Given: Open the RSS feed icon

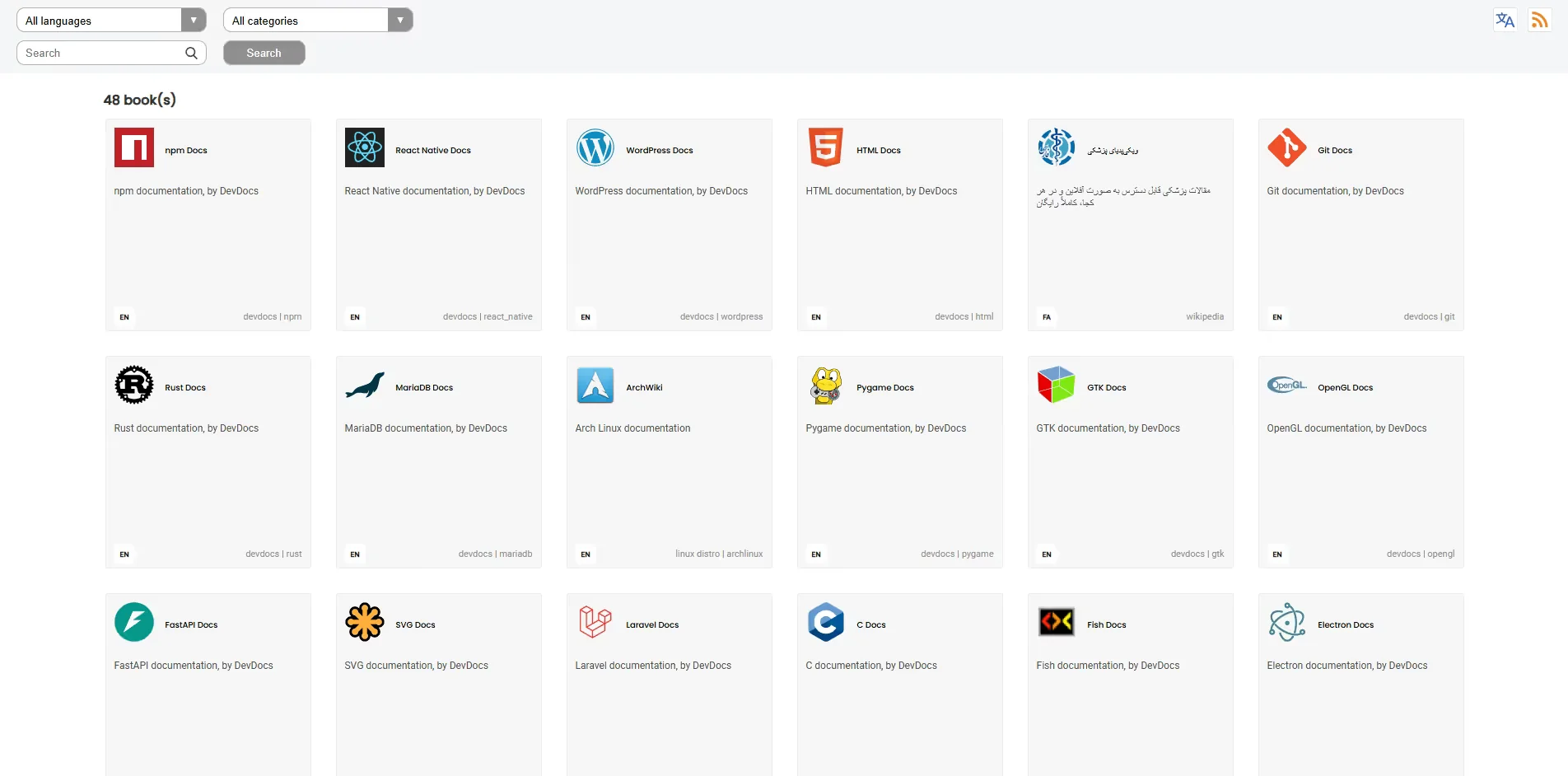Looking at the screenshot, I should [1539, 21].
